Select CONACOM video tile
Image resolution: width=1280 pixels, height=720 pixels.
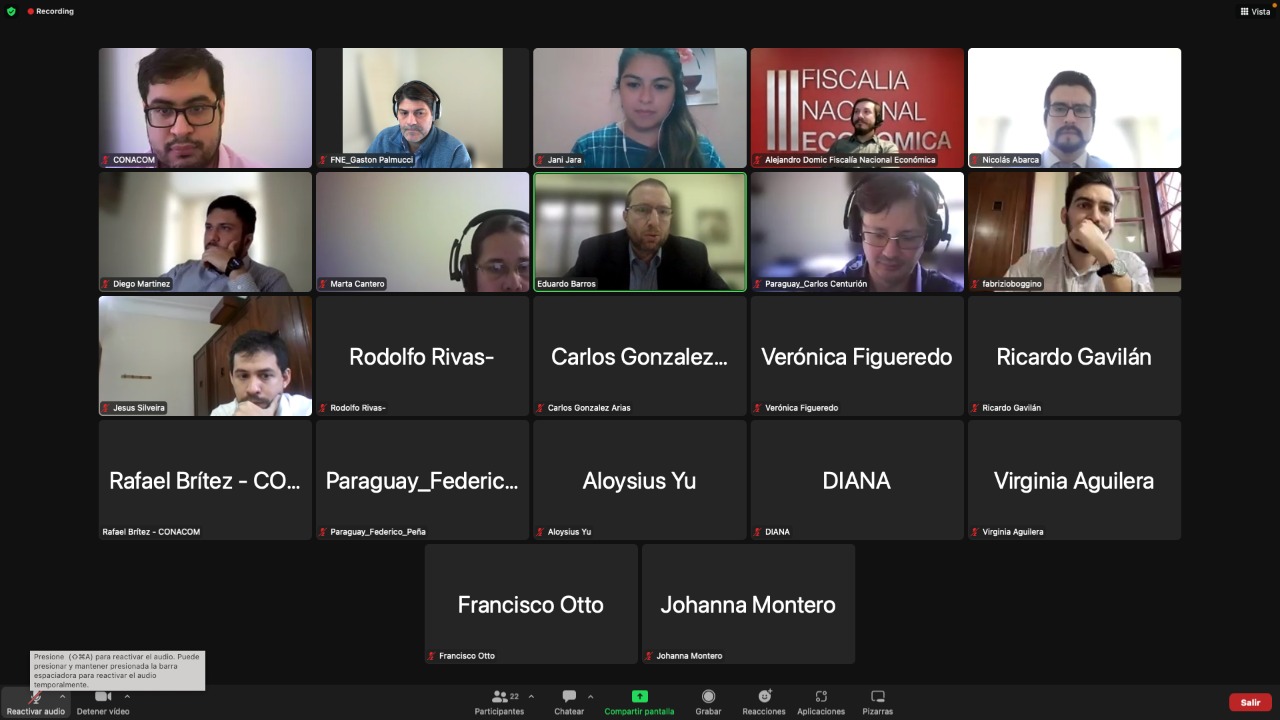205,108
